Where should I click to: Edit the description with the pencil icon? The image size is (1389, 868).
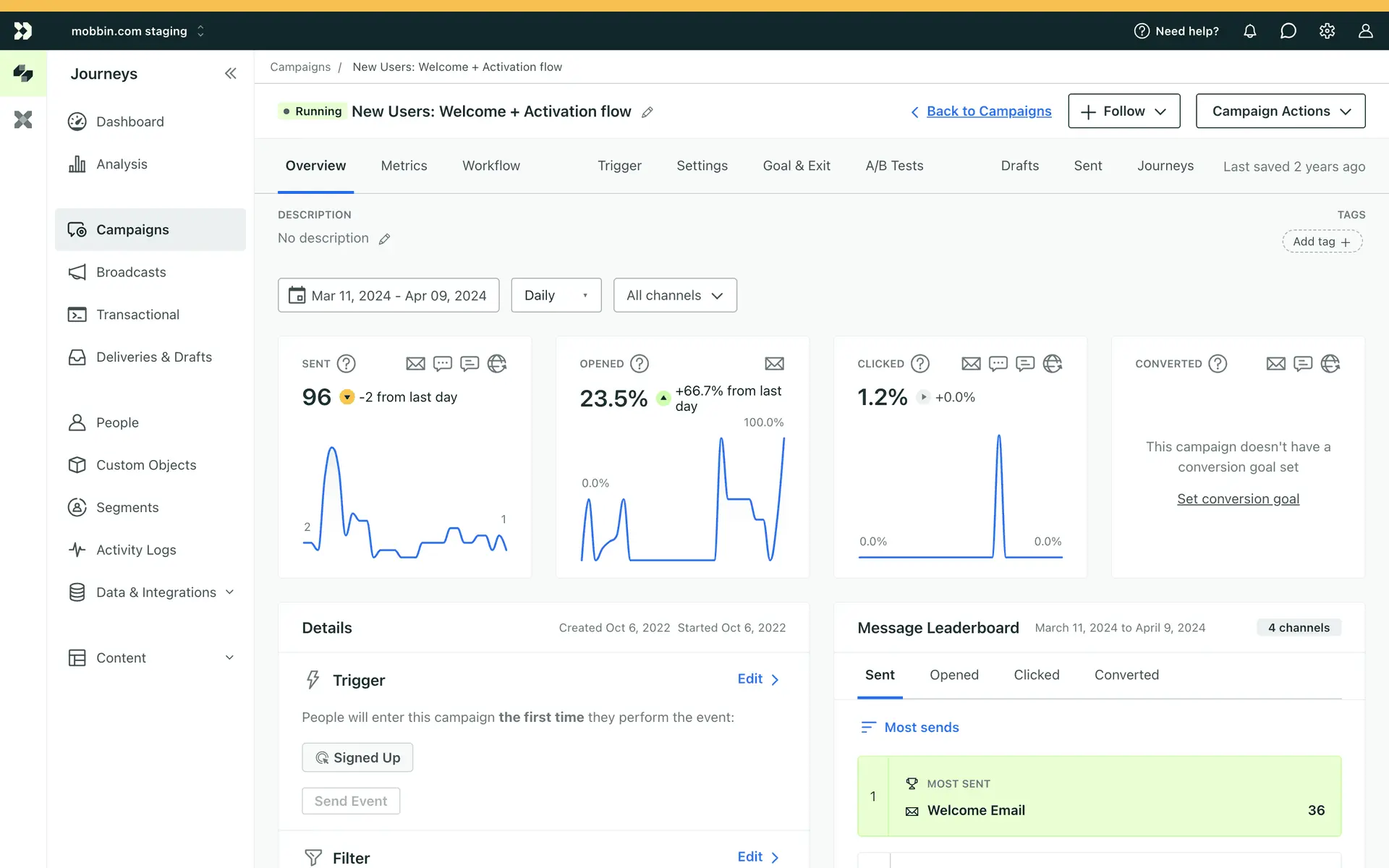[x=385, y=239]
